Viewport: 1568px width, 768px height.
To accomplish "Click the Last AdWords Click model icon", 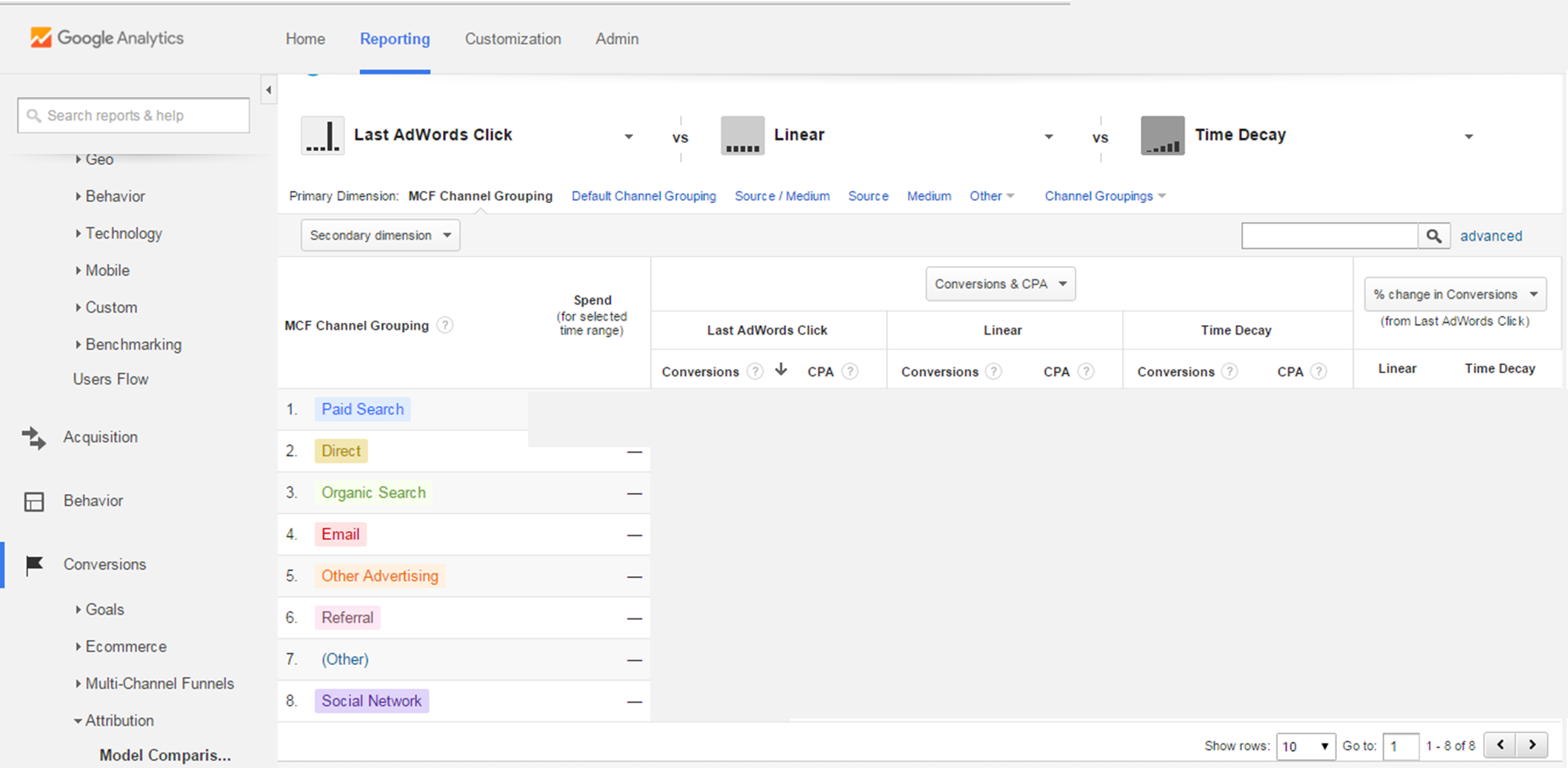I will click(322, 136).
